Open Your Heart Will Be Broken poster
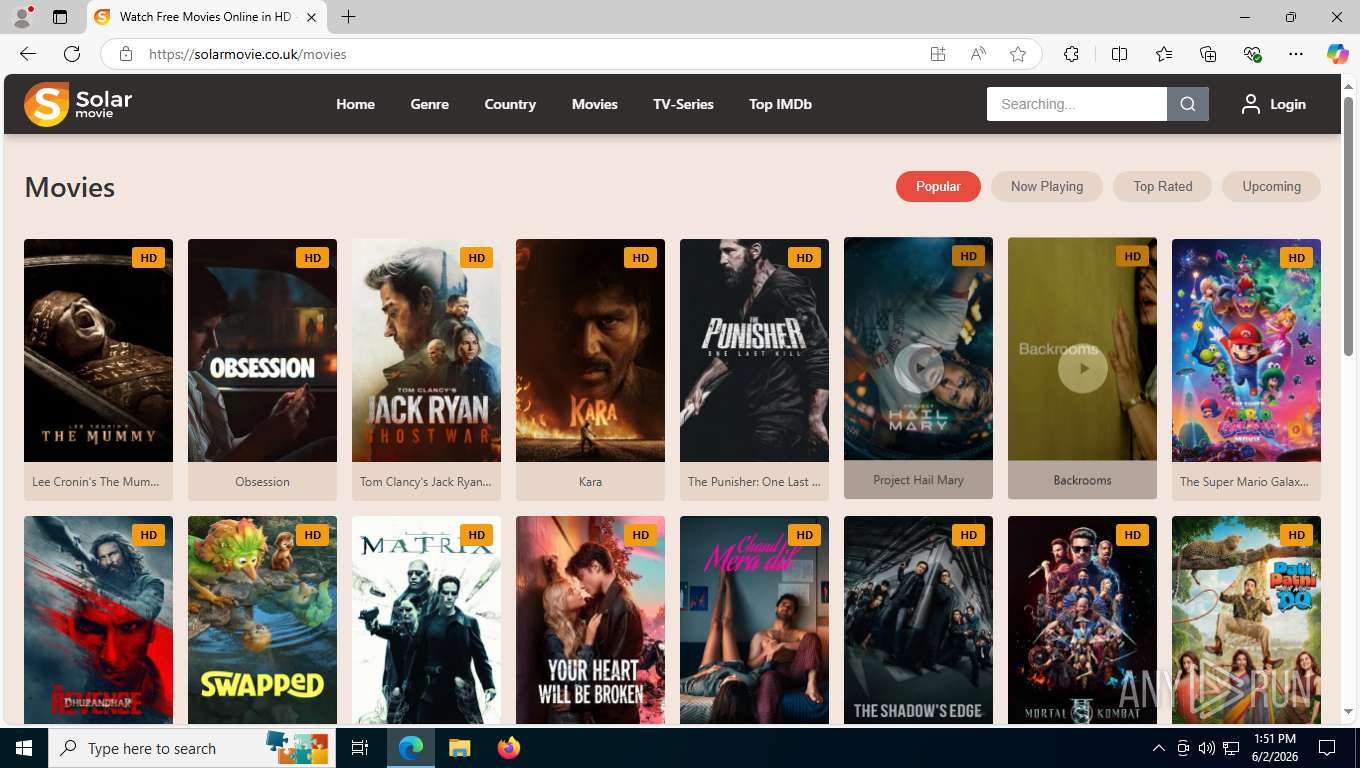 [590, 620]
